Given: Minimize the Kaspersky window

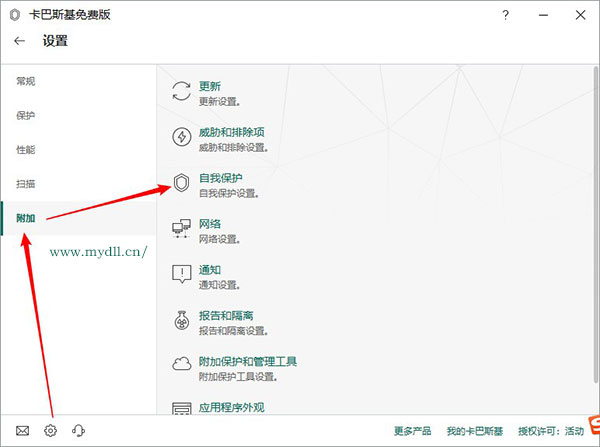Looking at the screenshot, I should click(x=543, y=15).
